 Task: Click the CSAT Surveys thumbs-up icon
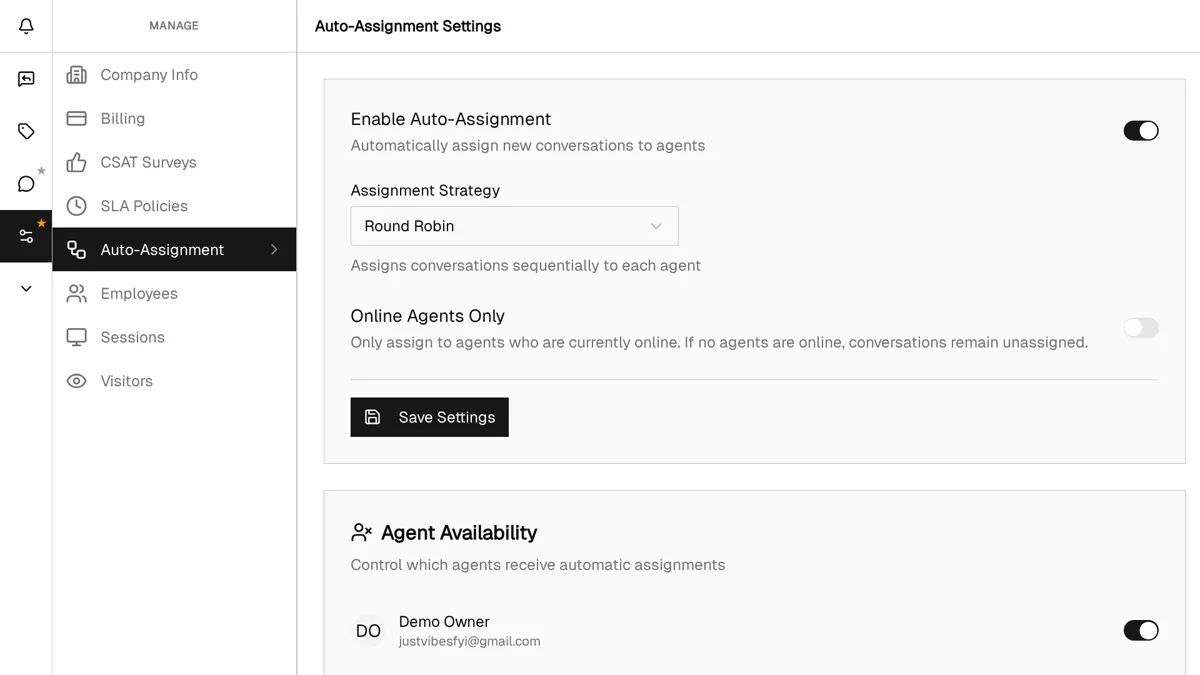76,161
